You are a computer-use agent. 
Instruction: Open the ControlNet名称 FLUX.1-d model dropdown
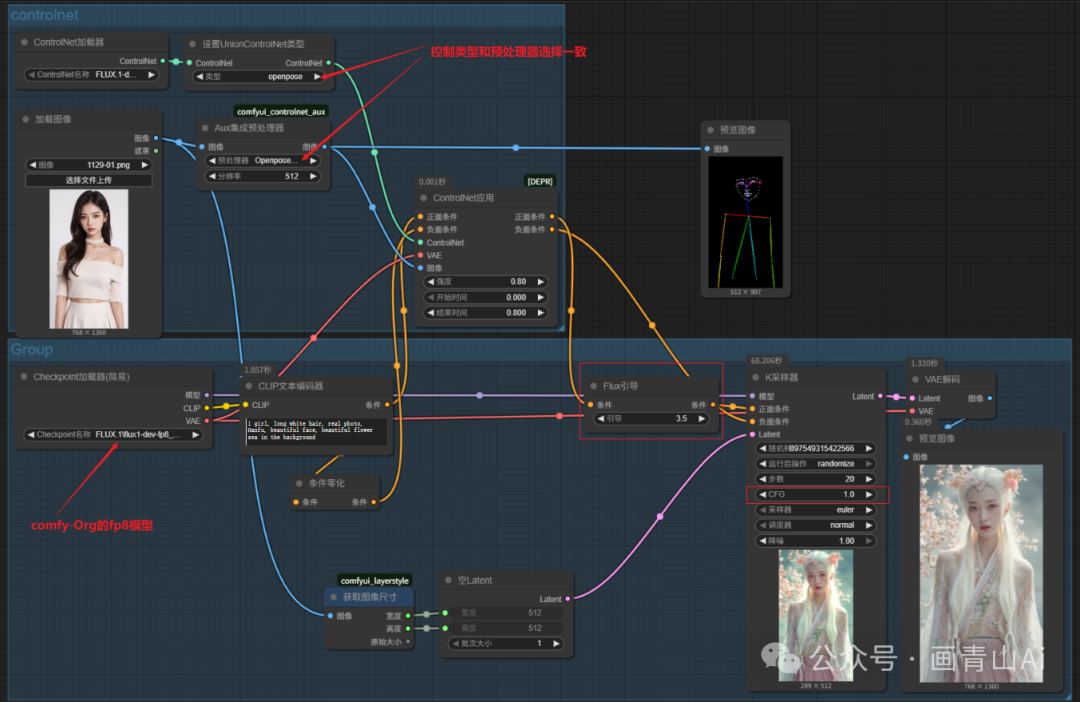point(92,75)
